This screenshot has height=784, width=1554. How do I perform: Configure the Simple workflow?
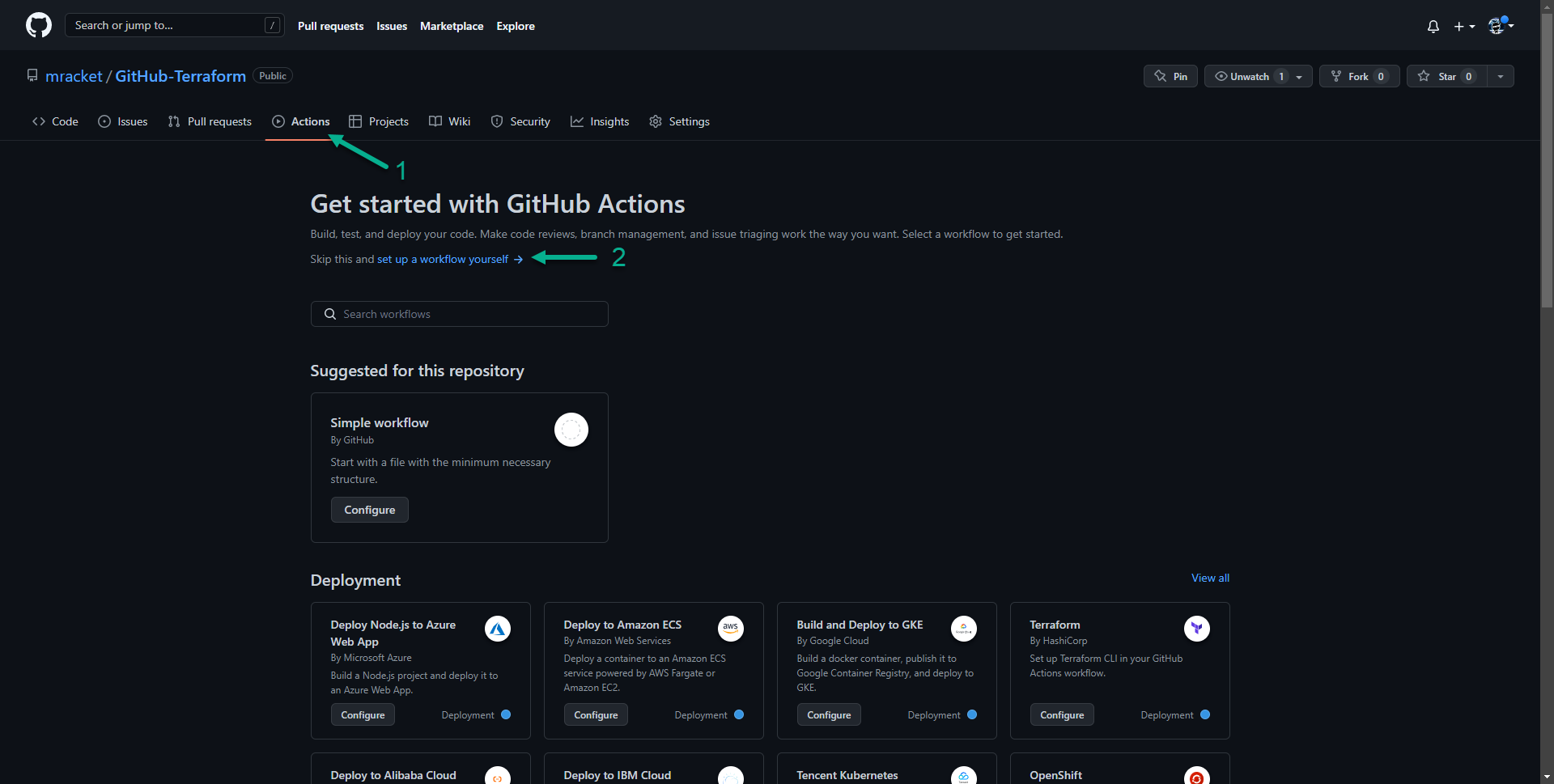point(369,510)
